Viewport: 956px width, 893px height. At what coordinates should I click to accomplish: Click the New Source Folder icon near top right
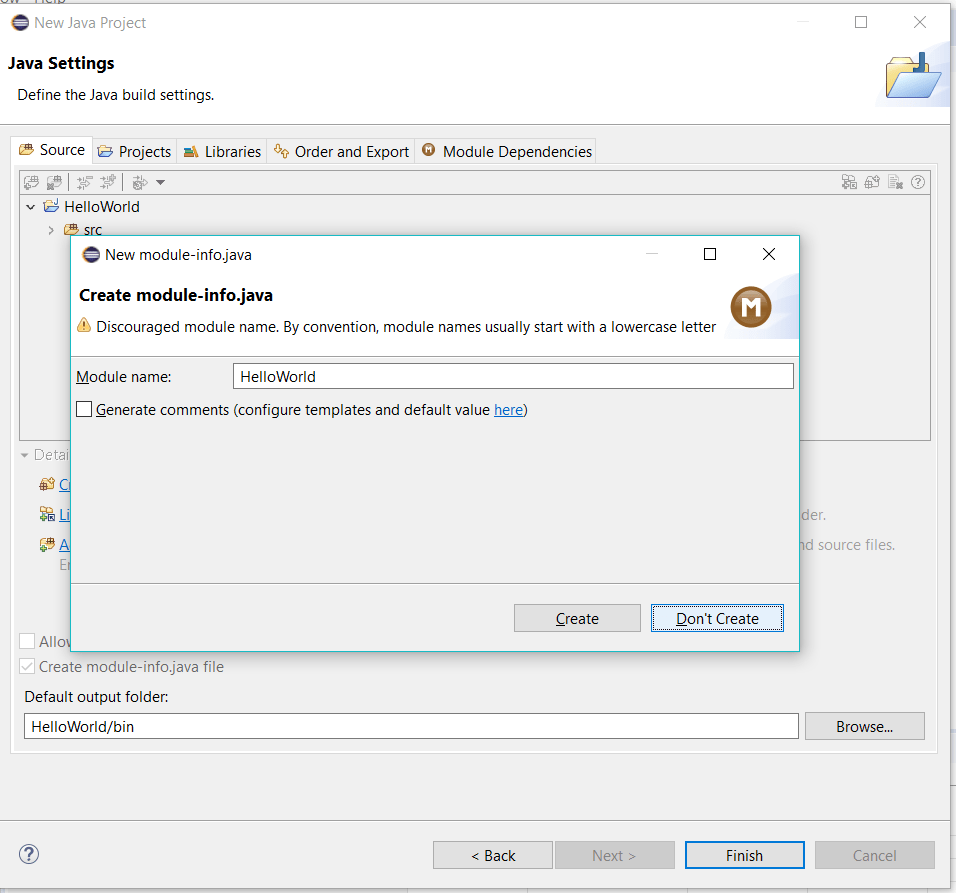click(x=871, y=182)
